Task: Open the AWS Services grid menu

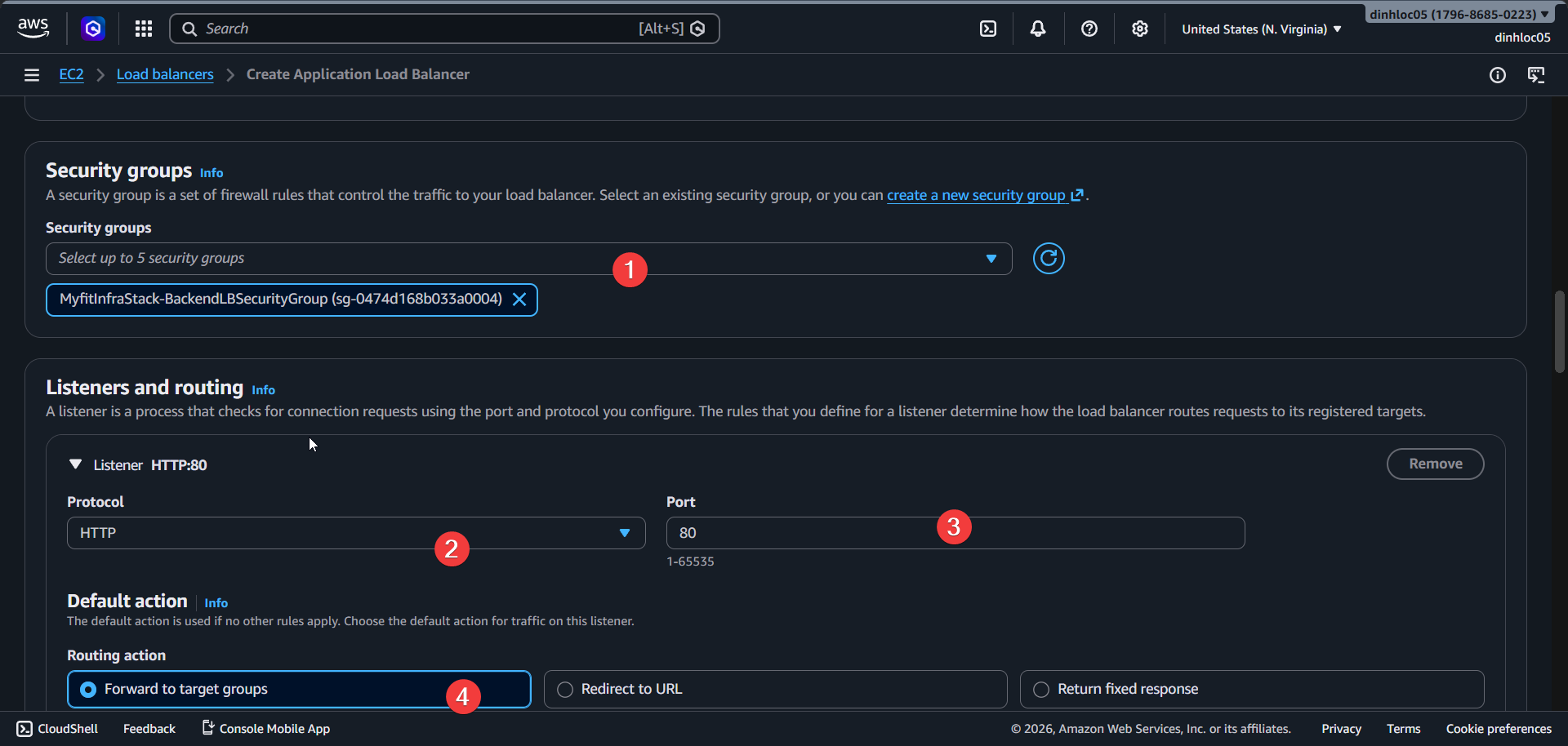Action: [143, 28]
